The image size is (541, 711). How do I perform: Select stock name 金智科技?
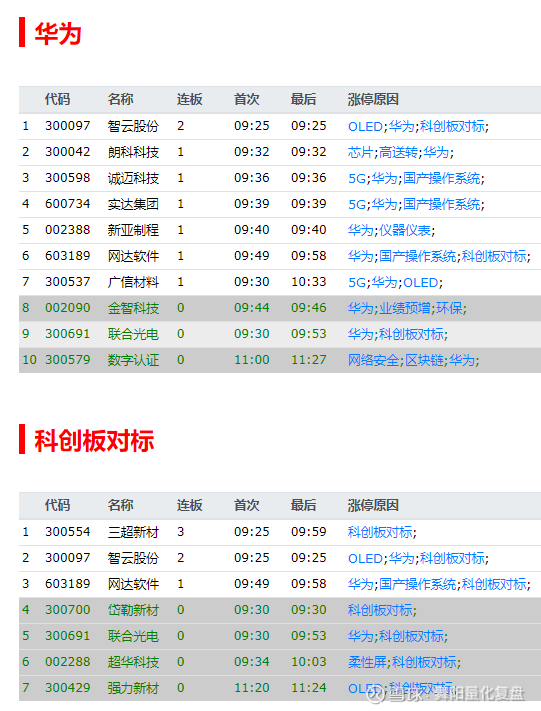coord(133,308)
